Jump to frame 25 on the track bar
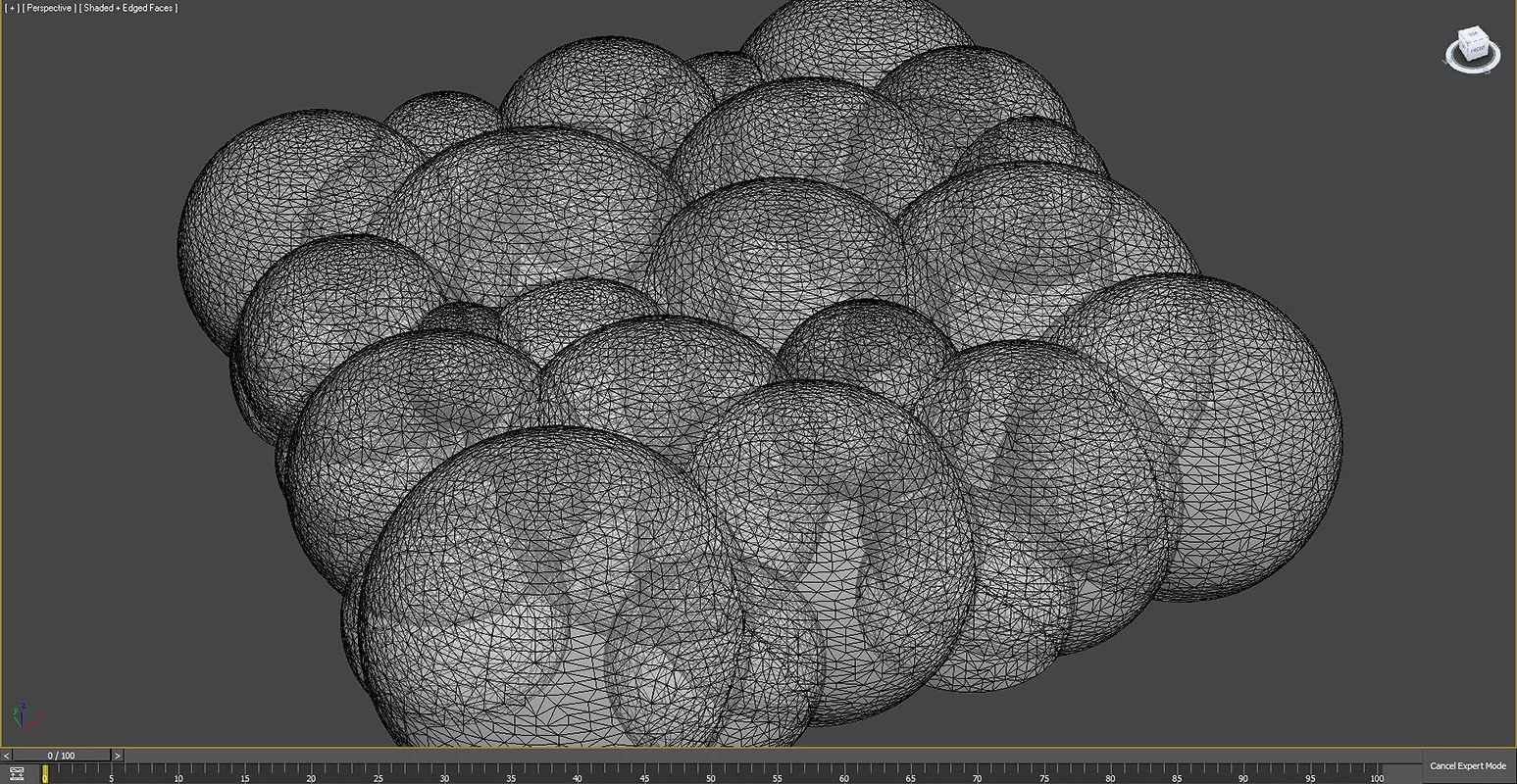The image size is (1517, 784). (x=378, y=773)
